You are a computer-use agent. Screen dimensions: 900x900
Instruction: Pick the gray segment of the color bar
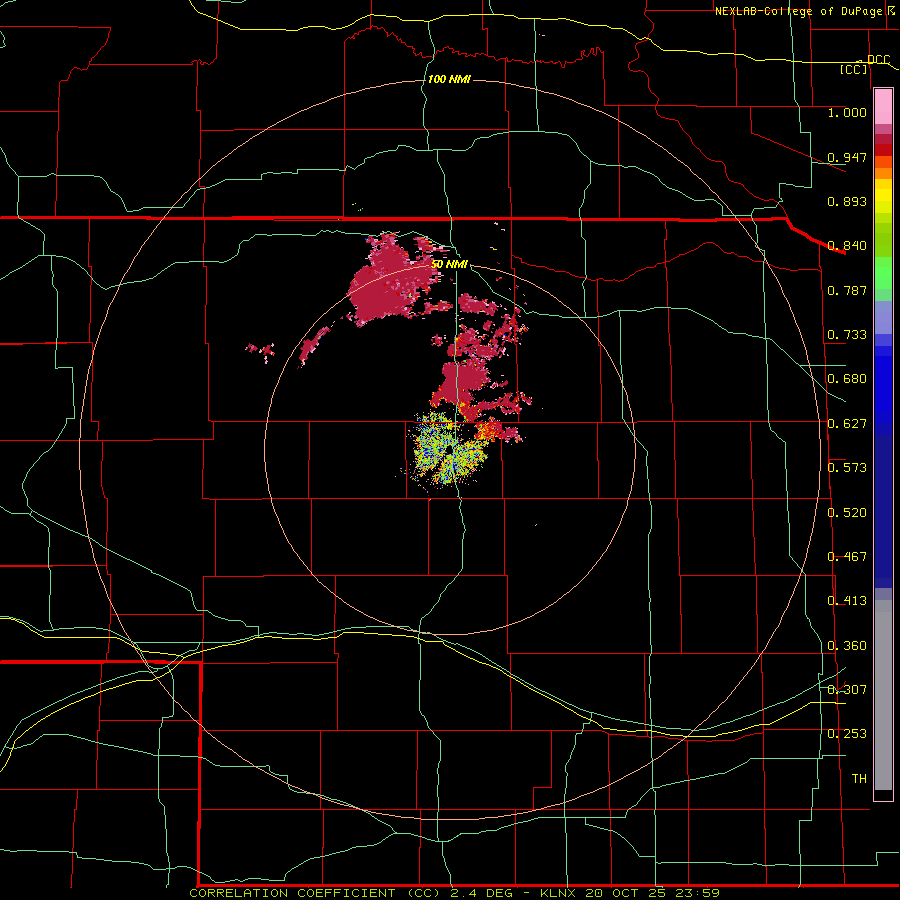[883, 695]
